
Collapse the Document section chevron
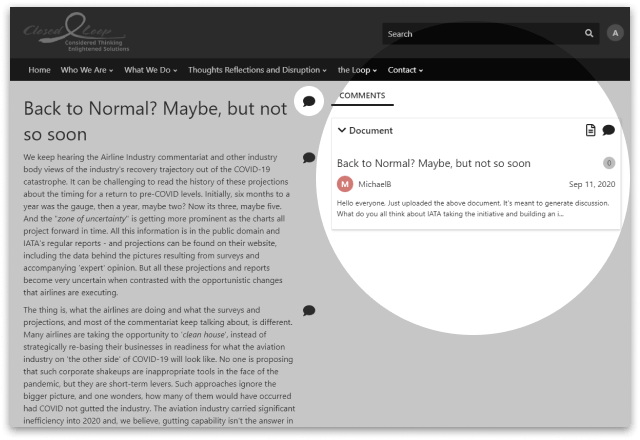point(342,130)
